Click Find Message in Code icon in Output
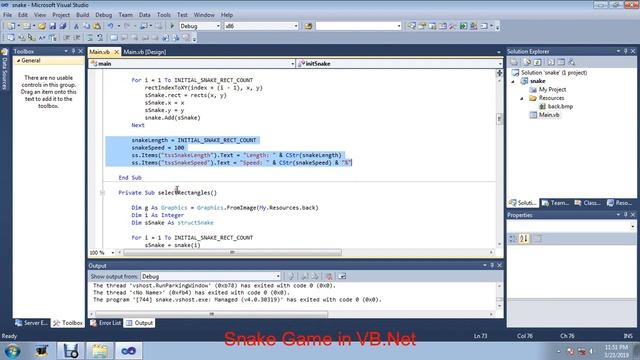The image size is (640, 360). [291, 276]
